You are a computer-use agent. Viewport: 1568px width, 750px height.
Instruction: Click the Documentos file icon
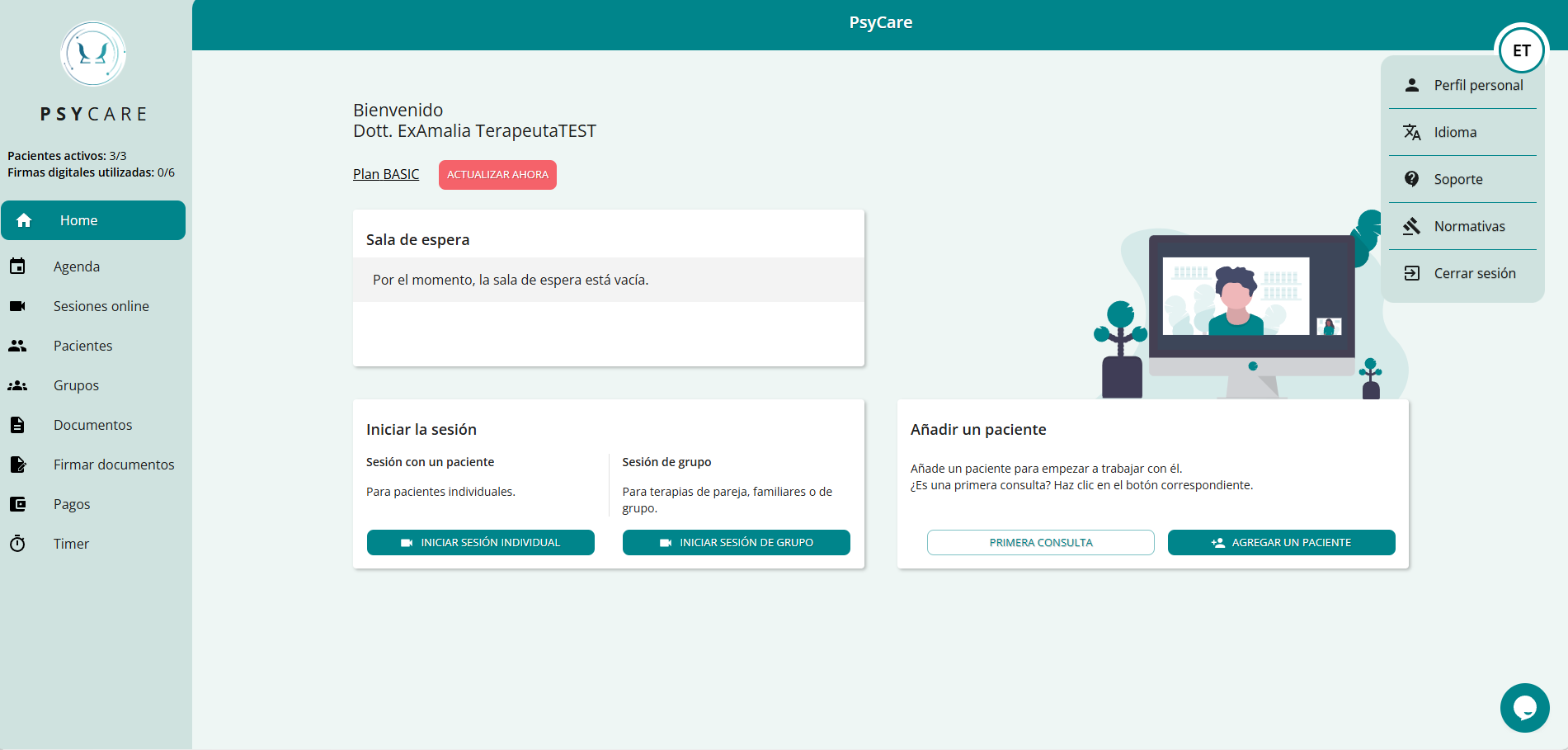(17, 425)
